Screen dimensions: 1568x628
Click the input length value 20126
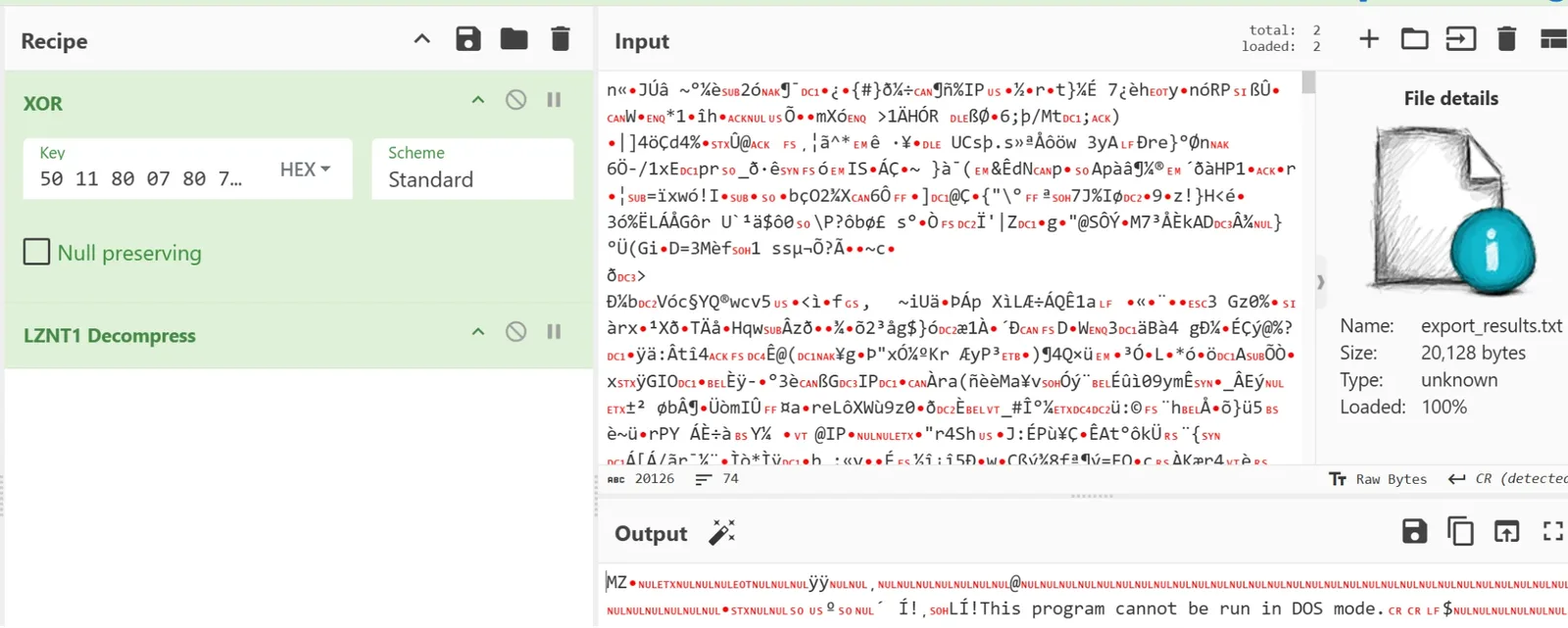click(655, 479)
